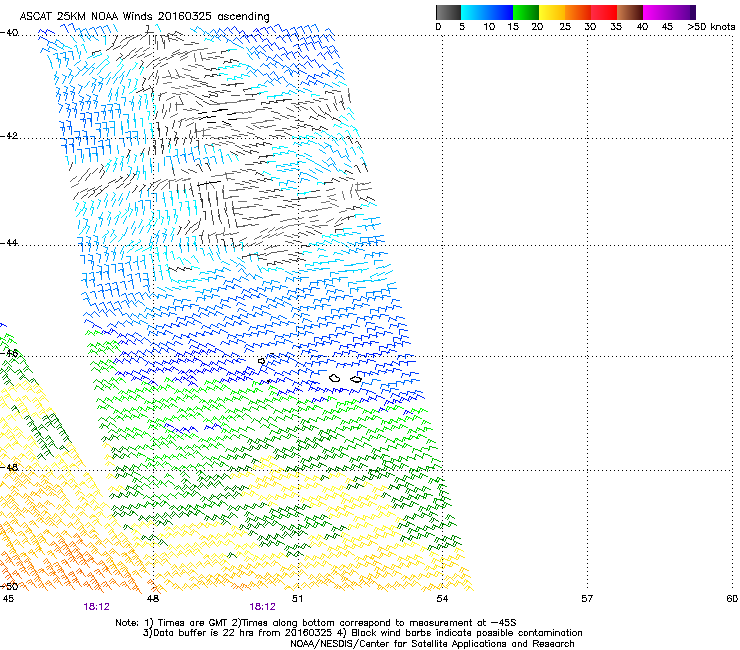Click the '>50 knots' legend label
740x650 pixels.
point(711,27)
